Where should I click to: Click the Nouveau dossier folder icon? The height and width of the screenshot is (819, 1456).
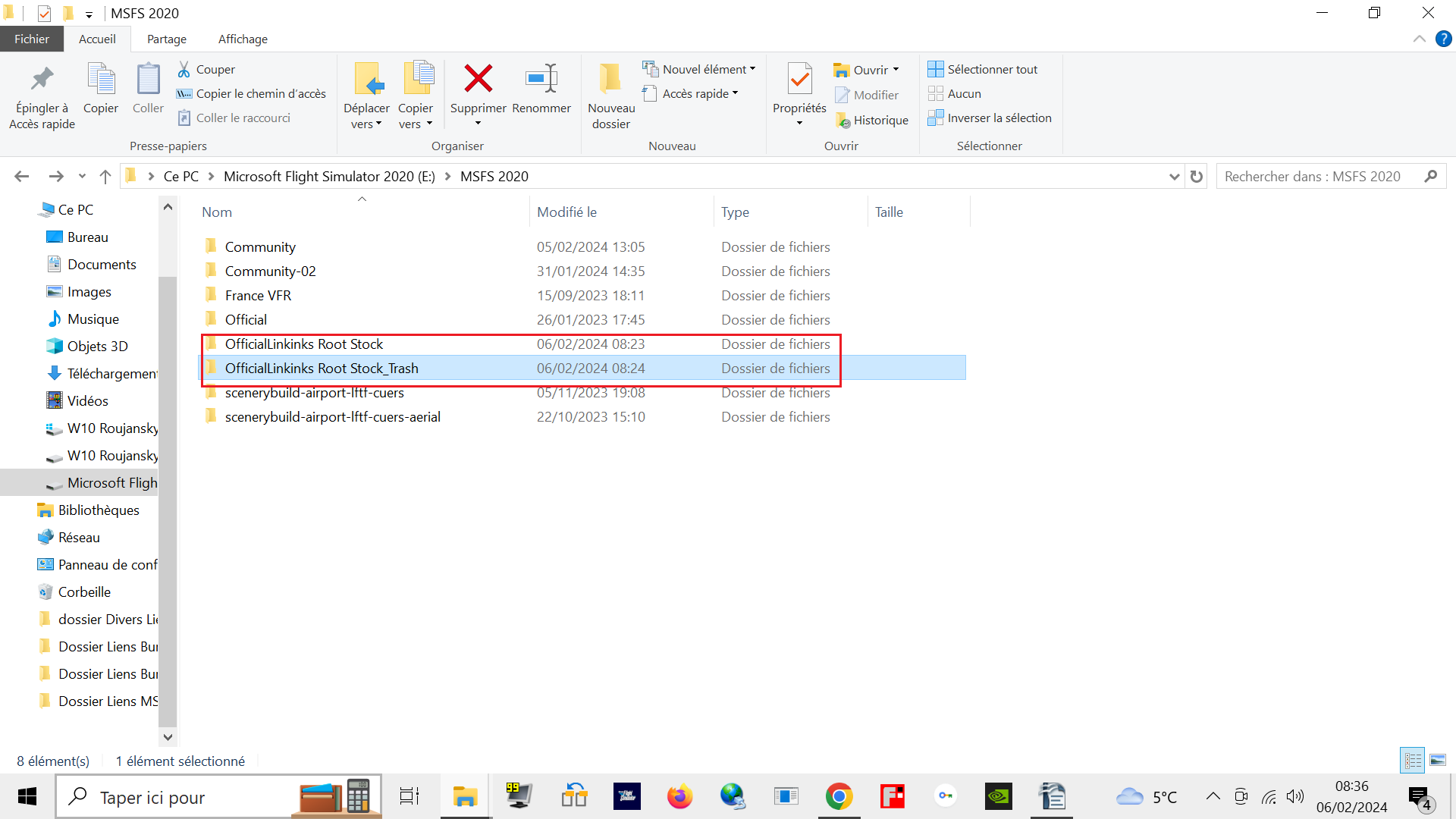pos(610,79)
